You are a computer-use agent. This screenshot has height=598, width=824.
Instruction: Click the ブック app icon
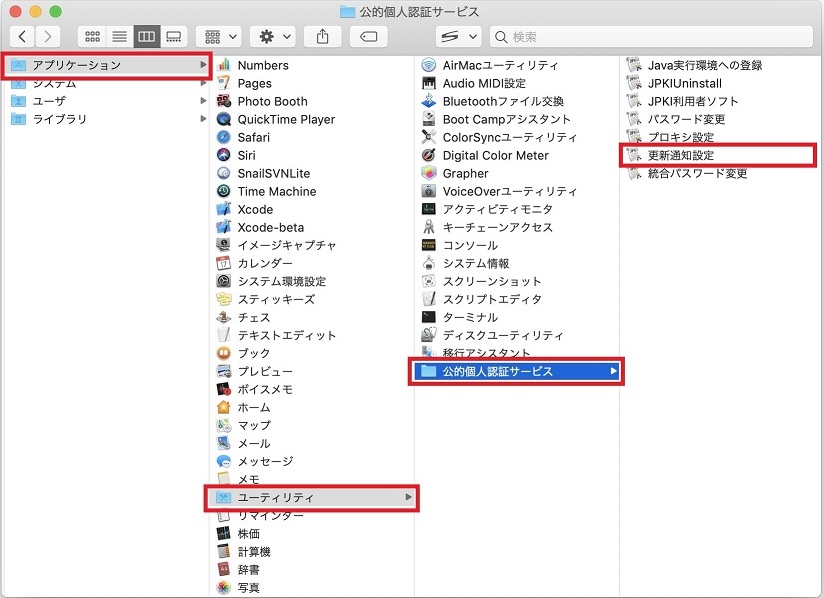(x=223, y=353)
